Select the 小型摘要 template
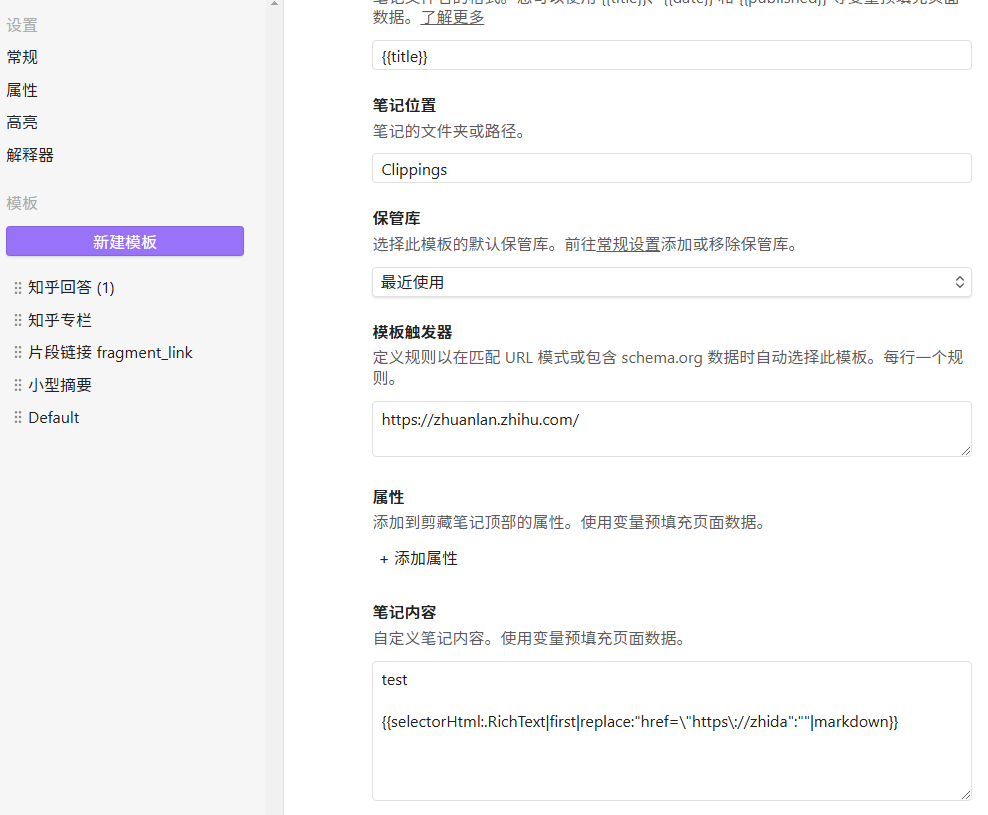 coord(60,385)
